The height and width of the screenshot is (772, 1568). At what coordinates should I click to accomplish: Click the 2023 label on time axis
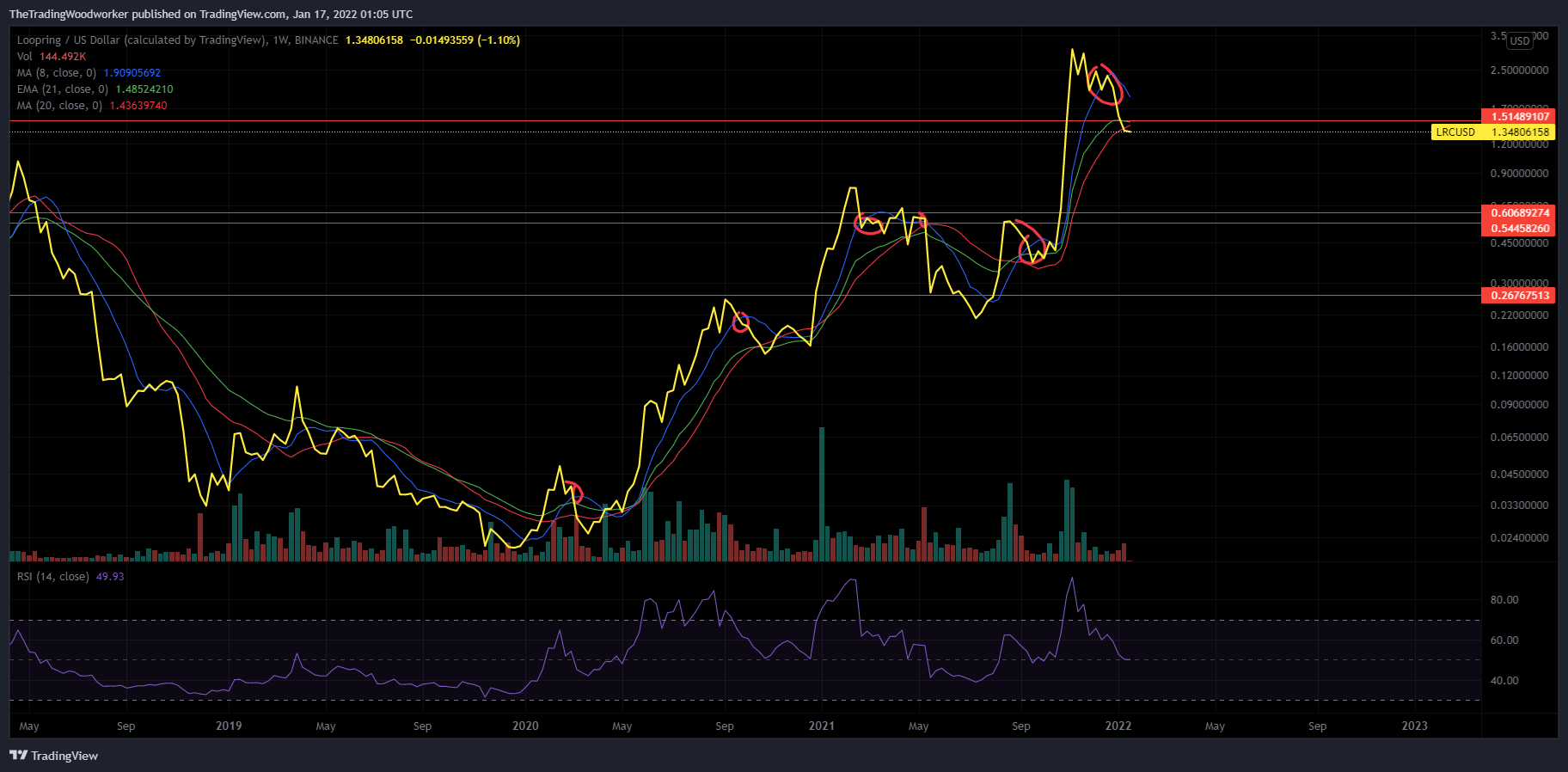(1415, 726)
